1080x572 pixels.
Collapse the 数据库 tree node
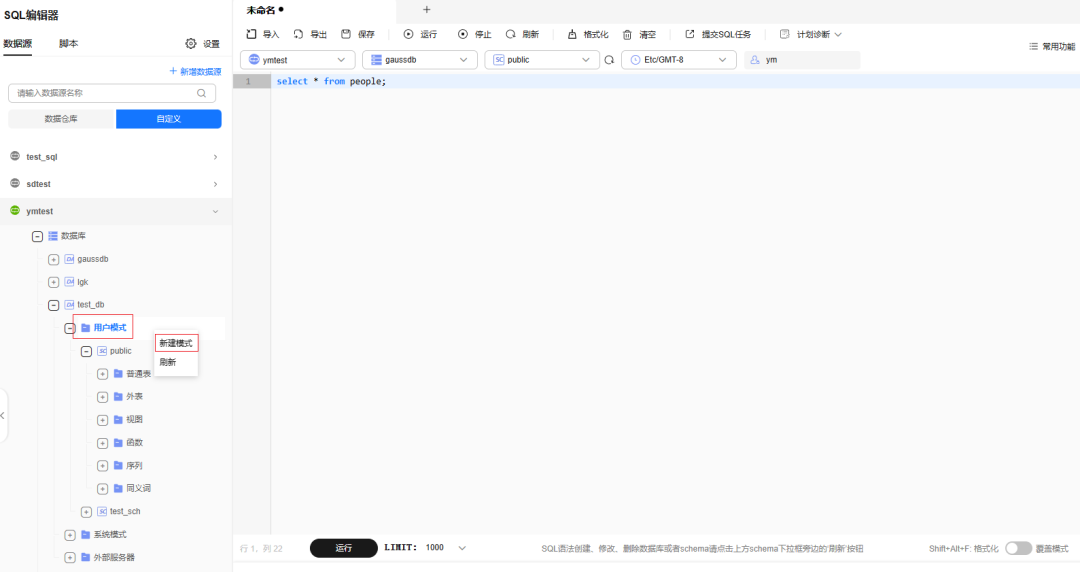tap(37, 236)
